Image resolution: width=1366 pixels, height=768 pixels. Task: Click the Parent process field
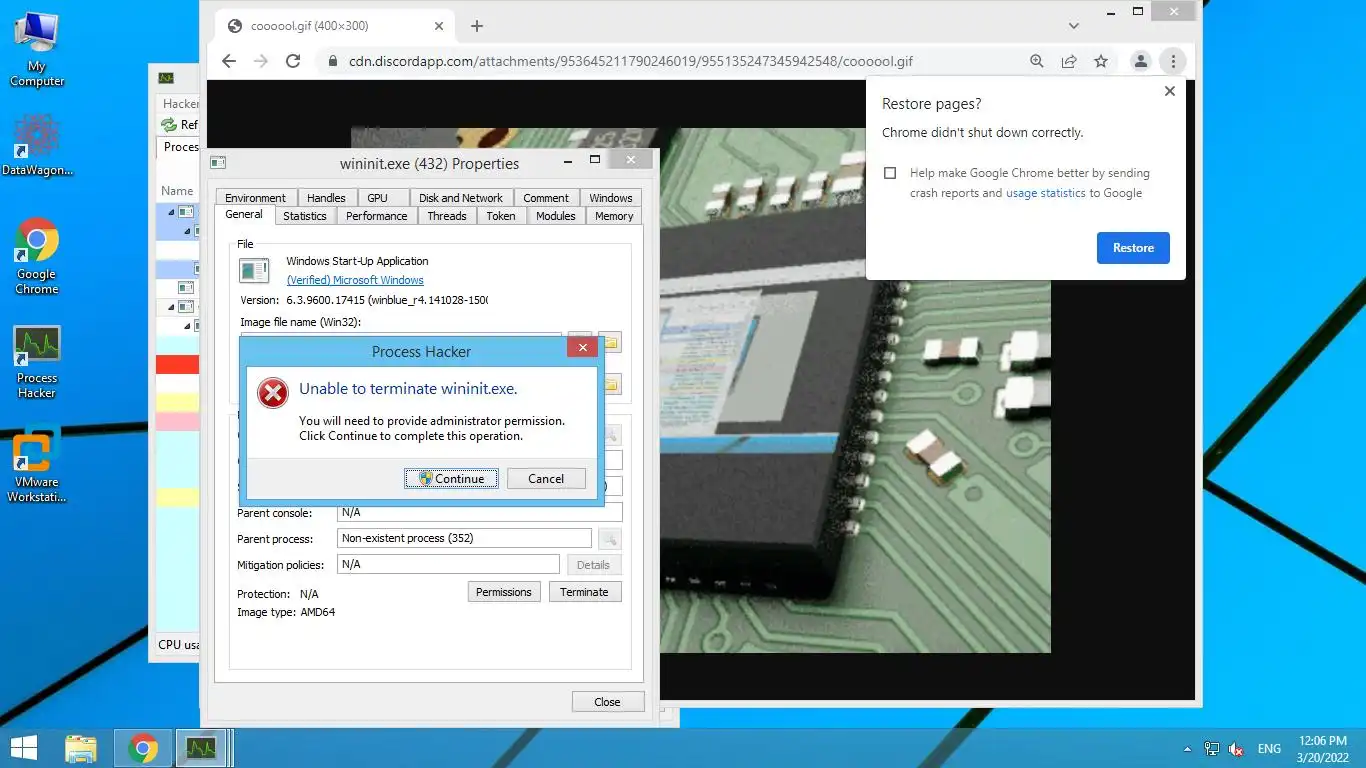point(465,538)
